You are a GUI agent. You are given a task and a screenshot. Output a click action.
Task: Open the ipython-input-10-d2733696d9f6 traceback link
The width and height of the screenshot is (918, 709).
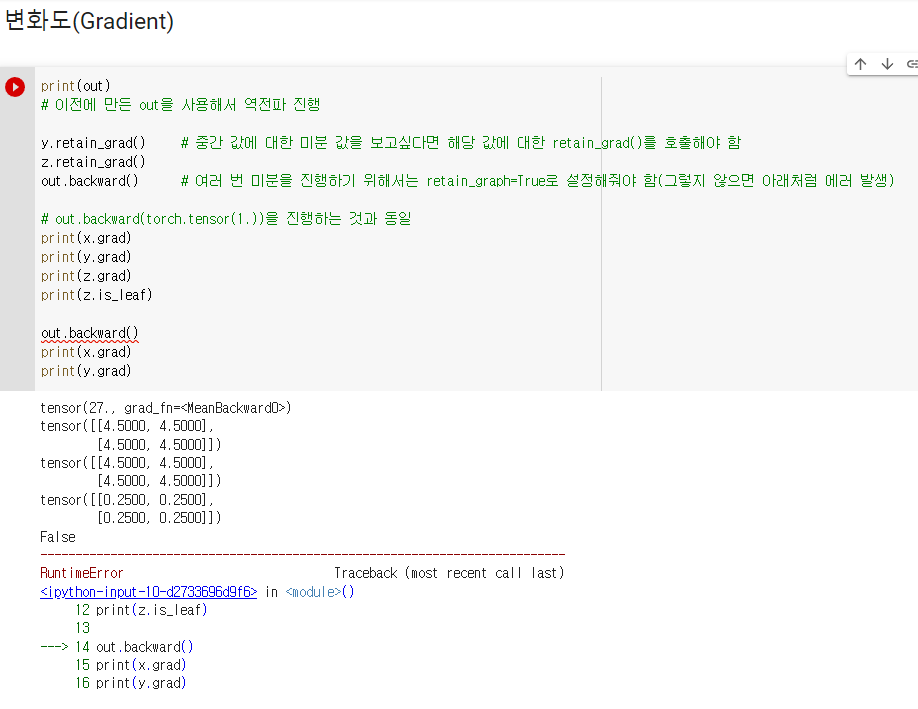point(149,592)
